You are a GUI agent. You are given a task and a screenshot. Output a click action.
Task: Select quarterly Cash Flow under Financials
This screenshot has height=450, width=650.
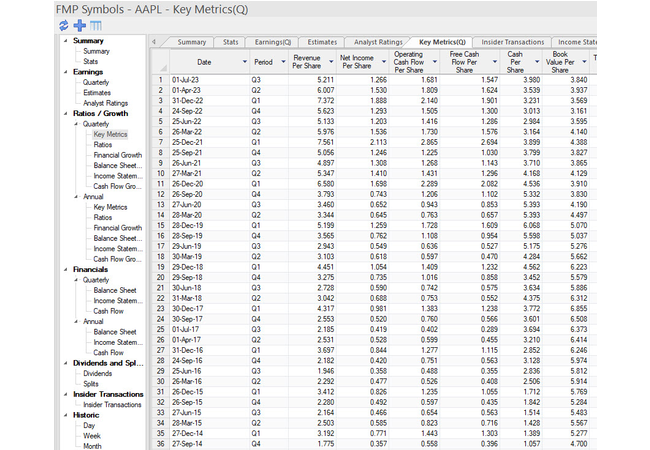point(108,311)
